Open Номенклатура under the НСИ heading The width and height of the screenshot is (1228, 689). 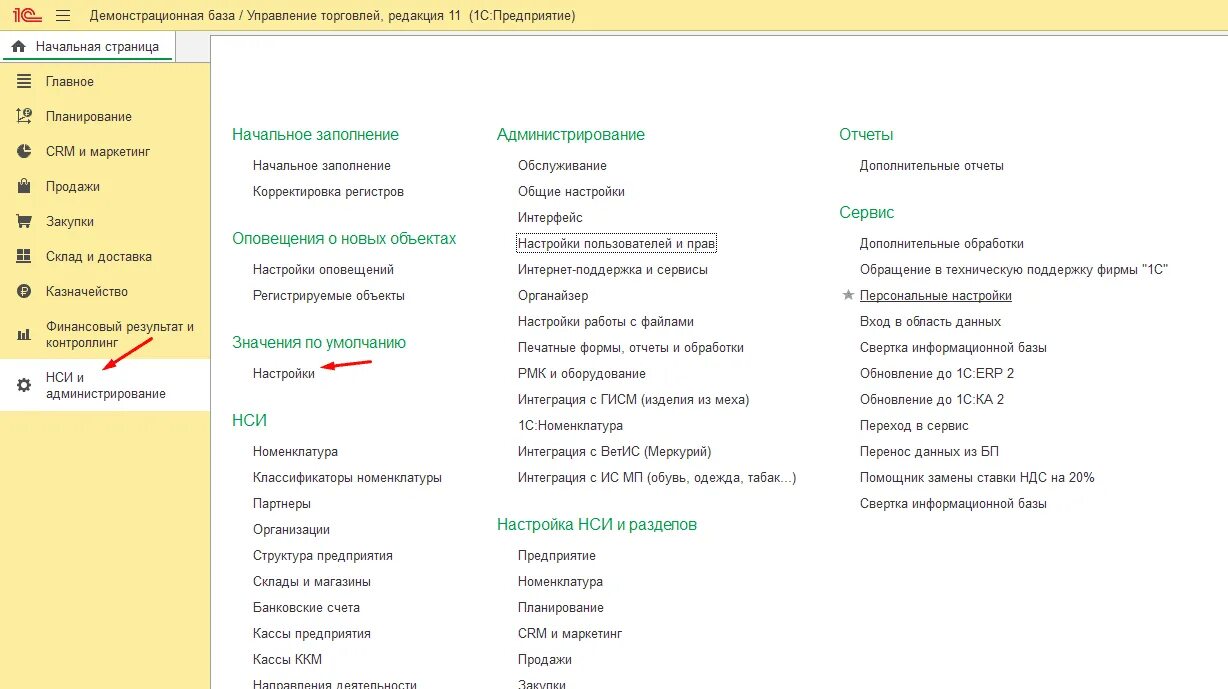click(295, 451)
